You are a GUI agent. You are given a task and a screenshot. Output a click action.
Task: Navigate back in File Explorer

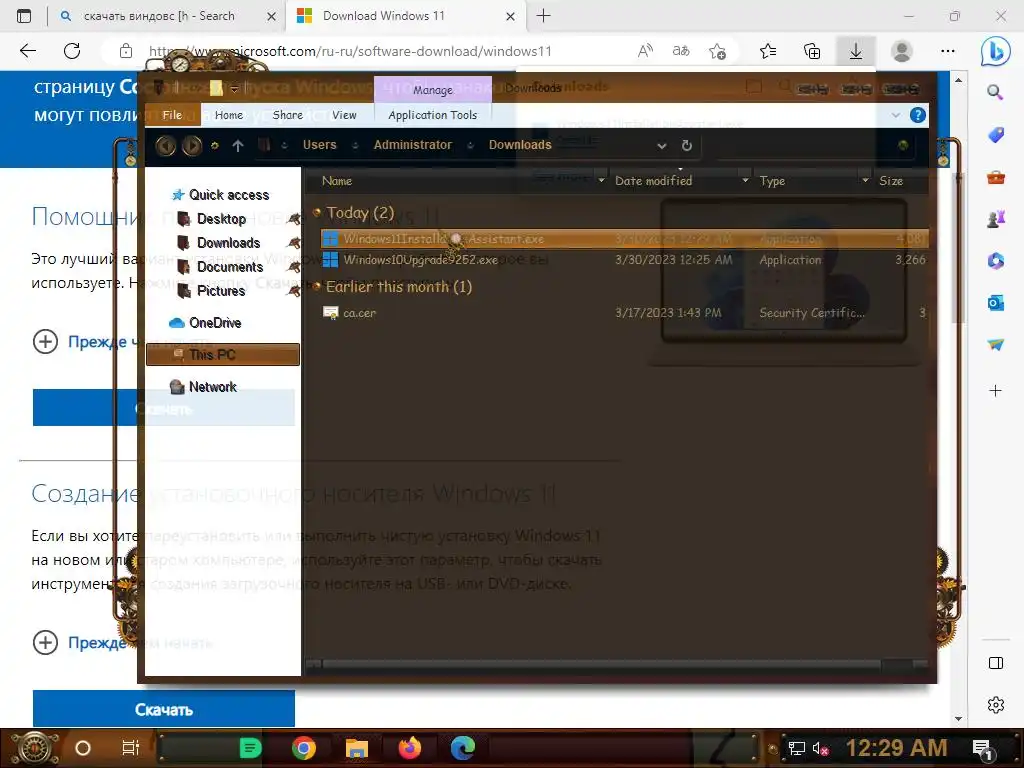coord(166,145)
